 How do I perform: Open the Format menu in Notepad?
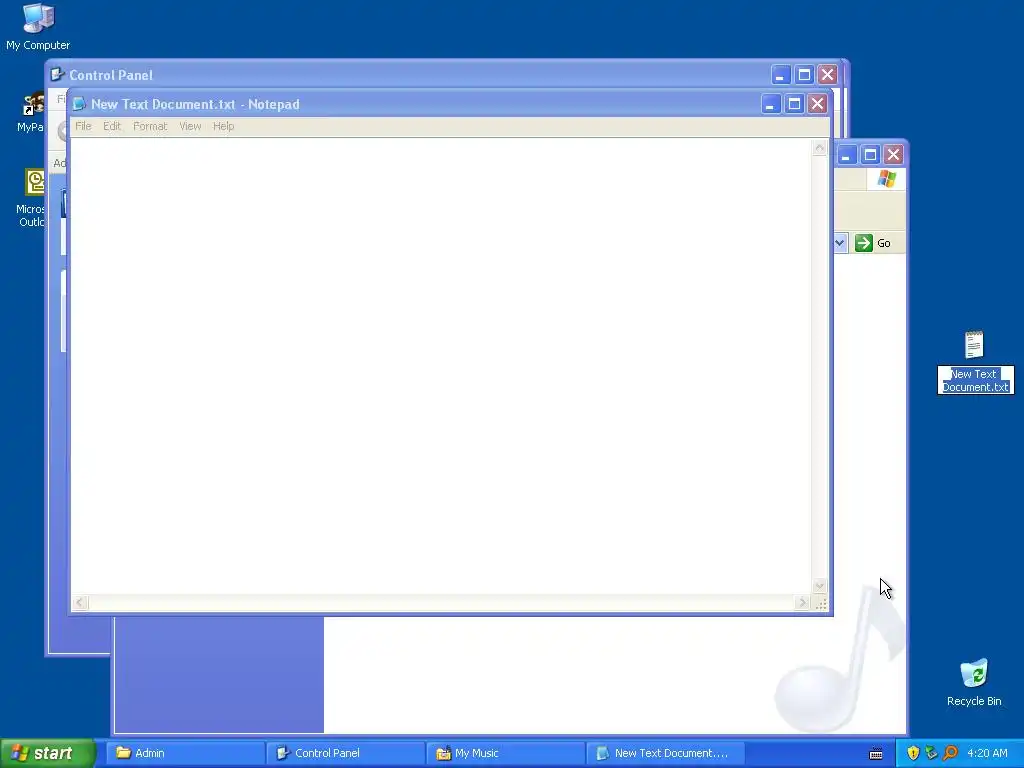coord(150,126)
